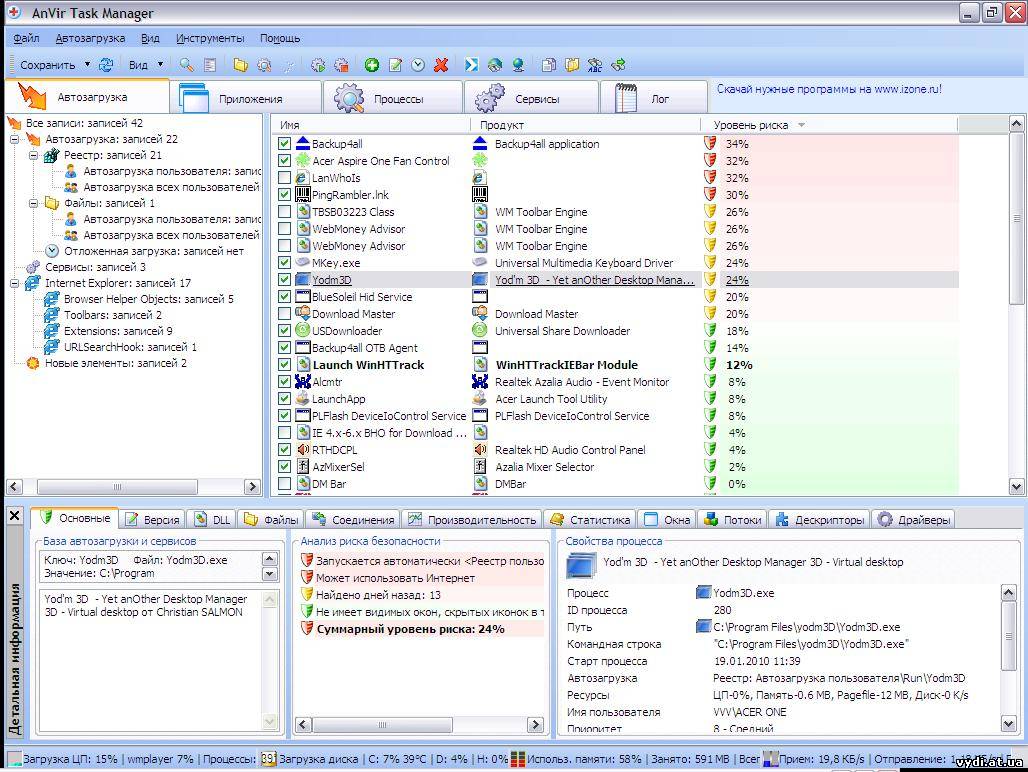This screenshot has width=1028, height=772.
Task: Click right arrow of risk analysis scrollbar
Action: pyautogui.click(x=536, y=724)
